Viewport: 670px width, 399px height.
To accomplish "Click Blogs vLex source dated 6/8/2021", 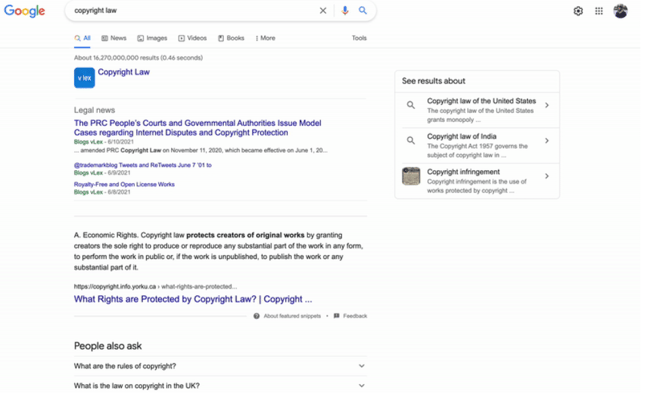I will [88, 192].
